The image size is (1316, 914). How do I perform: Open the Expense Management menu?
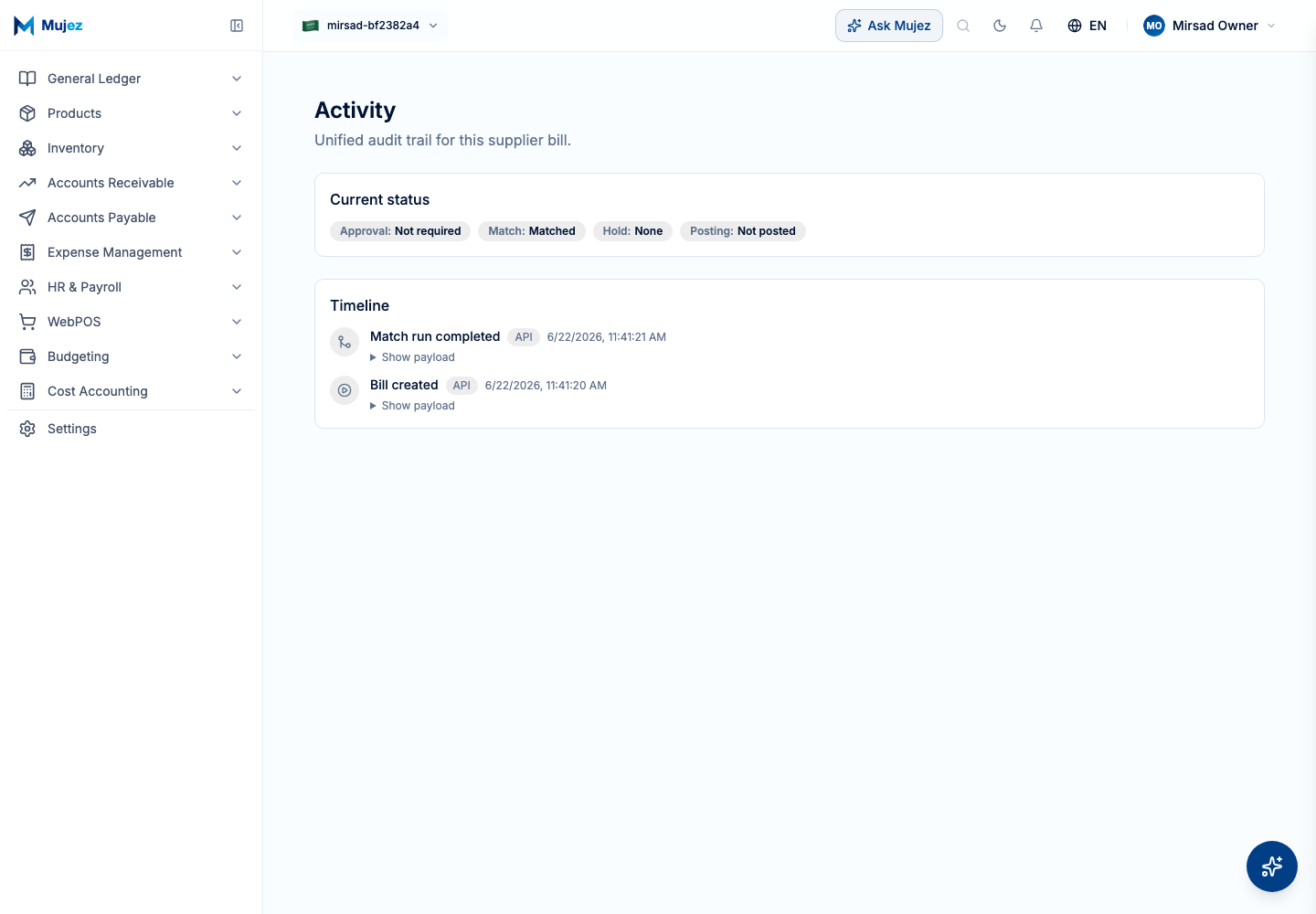(x=131, y=252)
